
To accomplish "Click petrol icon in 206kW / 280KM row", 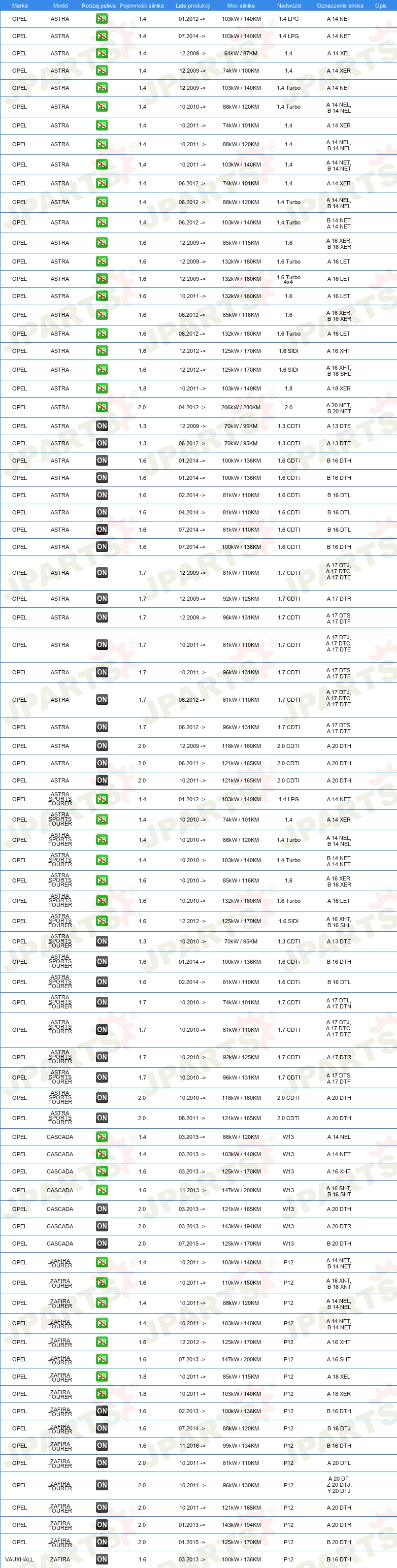I will pyautogui.click(x=102, y=407).
